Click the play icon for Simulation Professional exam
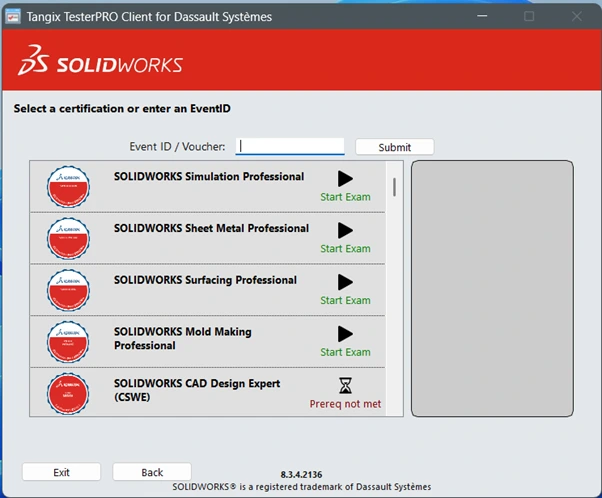The width and height of the screenshot is (602, 498). tap(345, 179)
